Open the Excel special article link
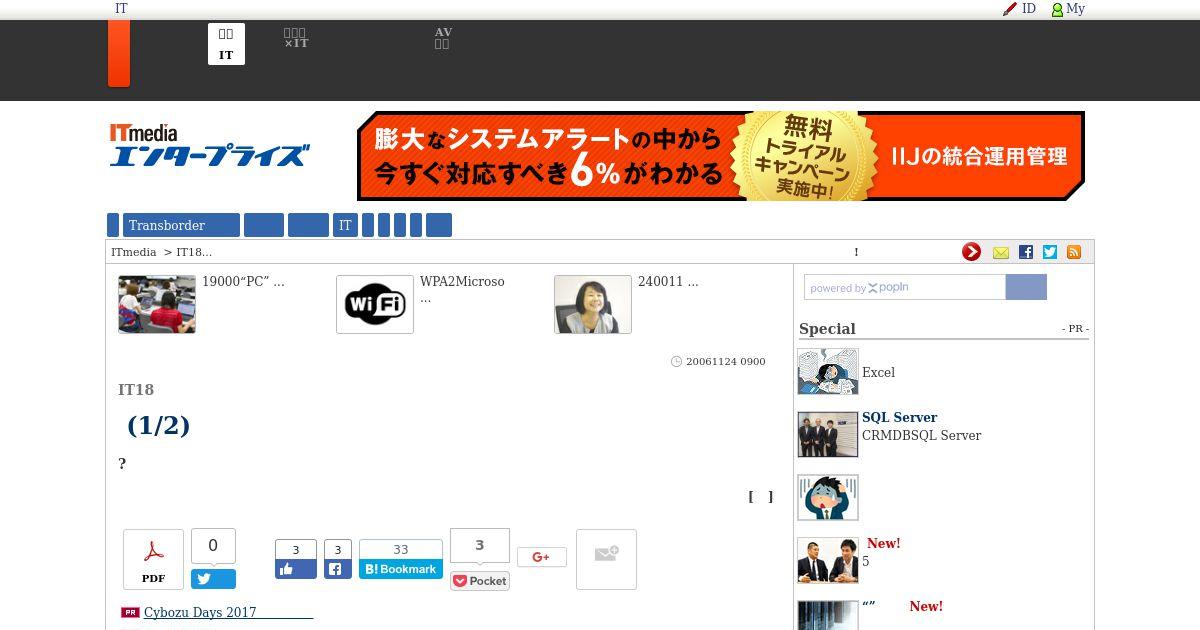 tap(878, 372)
